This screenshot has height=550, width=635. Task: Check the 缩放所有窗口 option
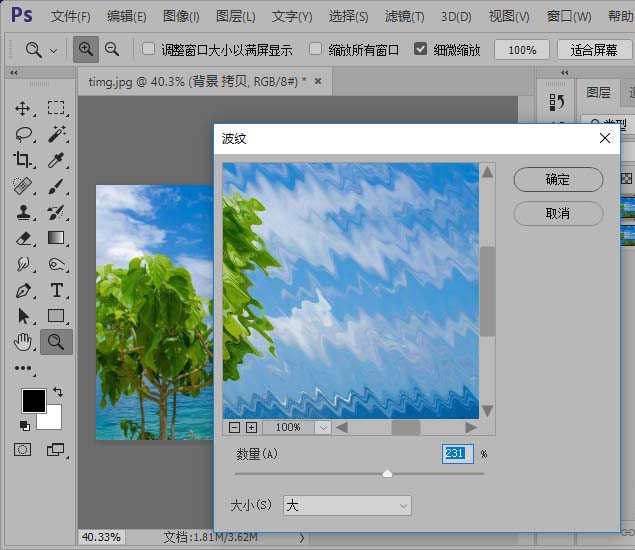click(x=316, y=49)
